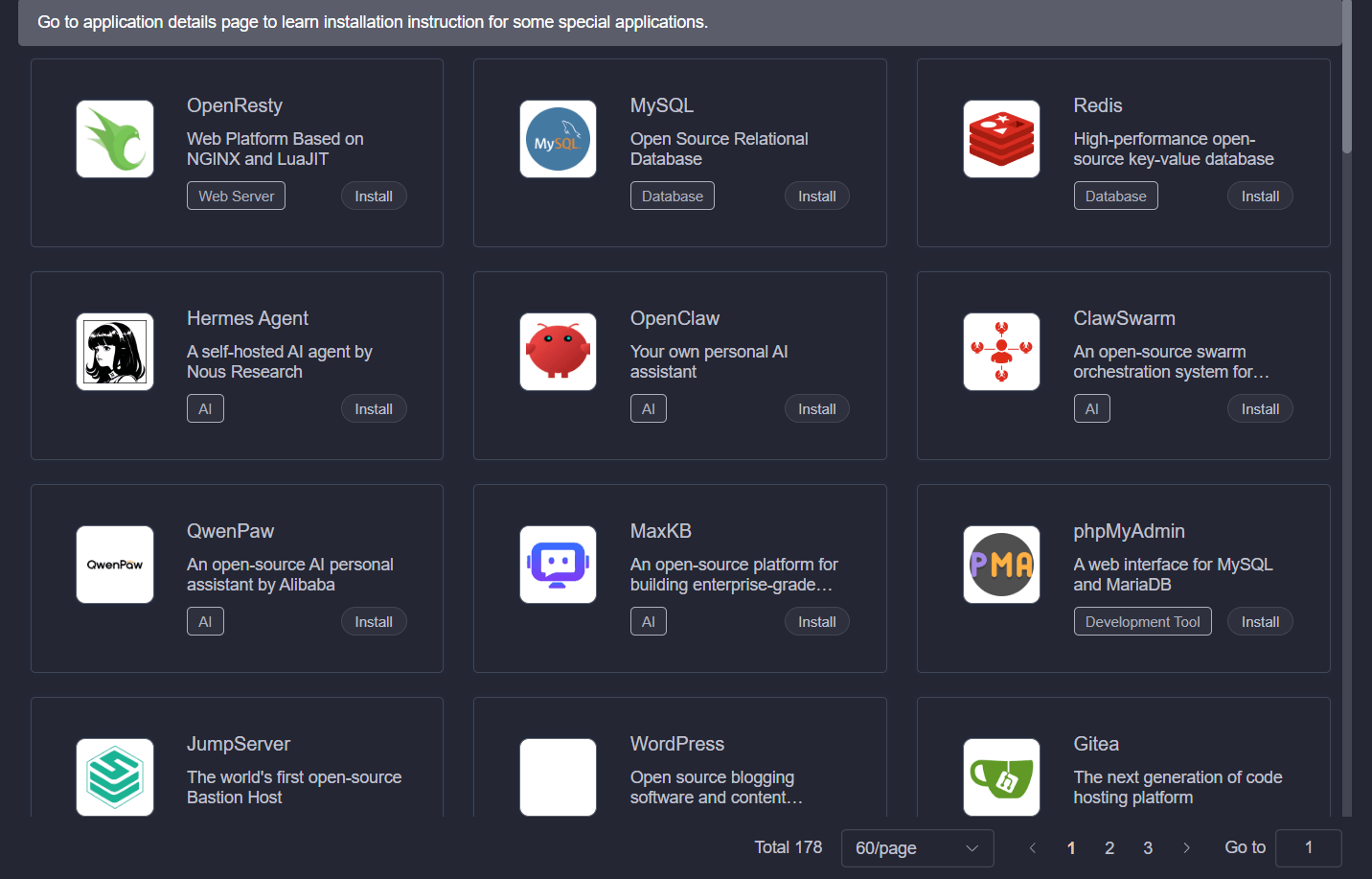This screenshot has width=1372, height=879.
Task: Open the phpMyAdmin title
Action: [1129, 531]
